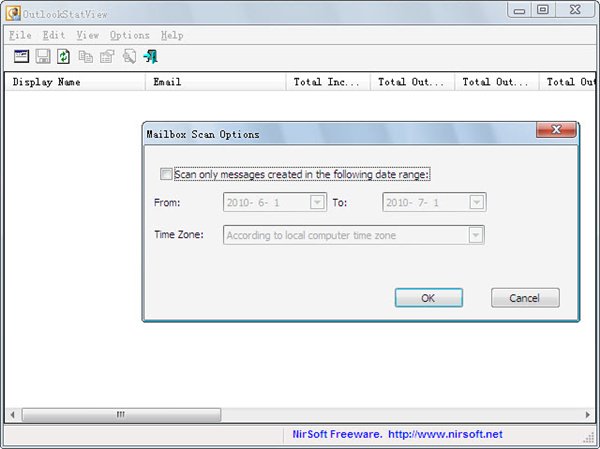
Task: Sort by Total Inc... column header
Action: pos(328,82)
